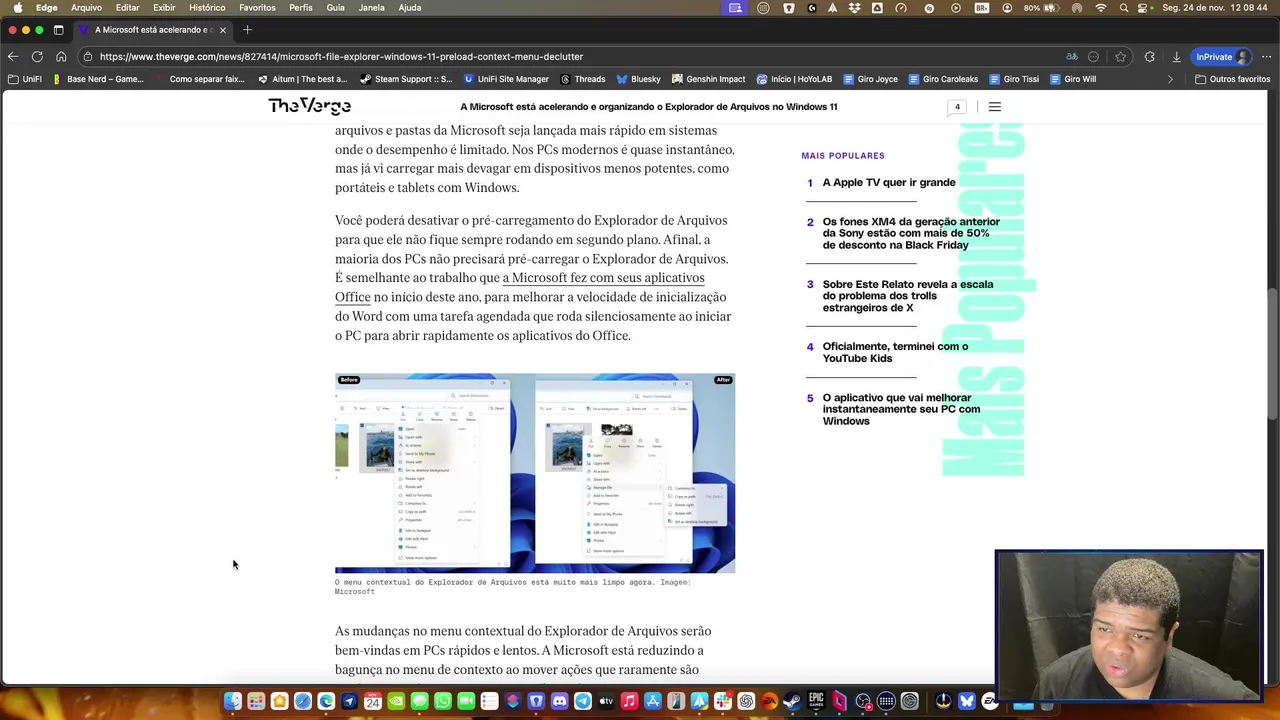Open WhatsApp from the Dock
1280x720 pixels.
443,701
